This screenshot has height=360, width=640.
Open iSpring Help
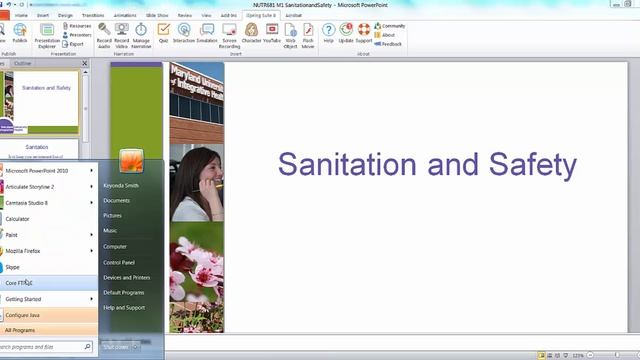[x=329, y=33]
